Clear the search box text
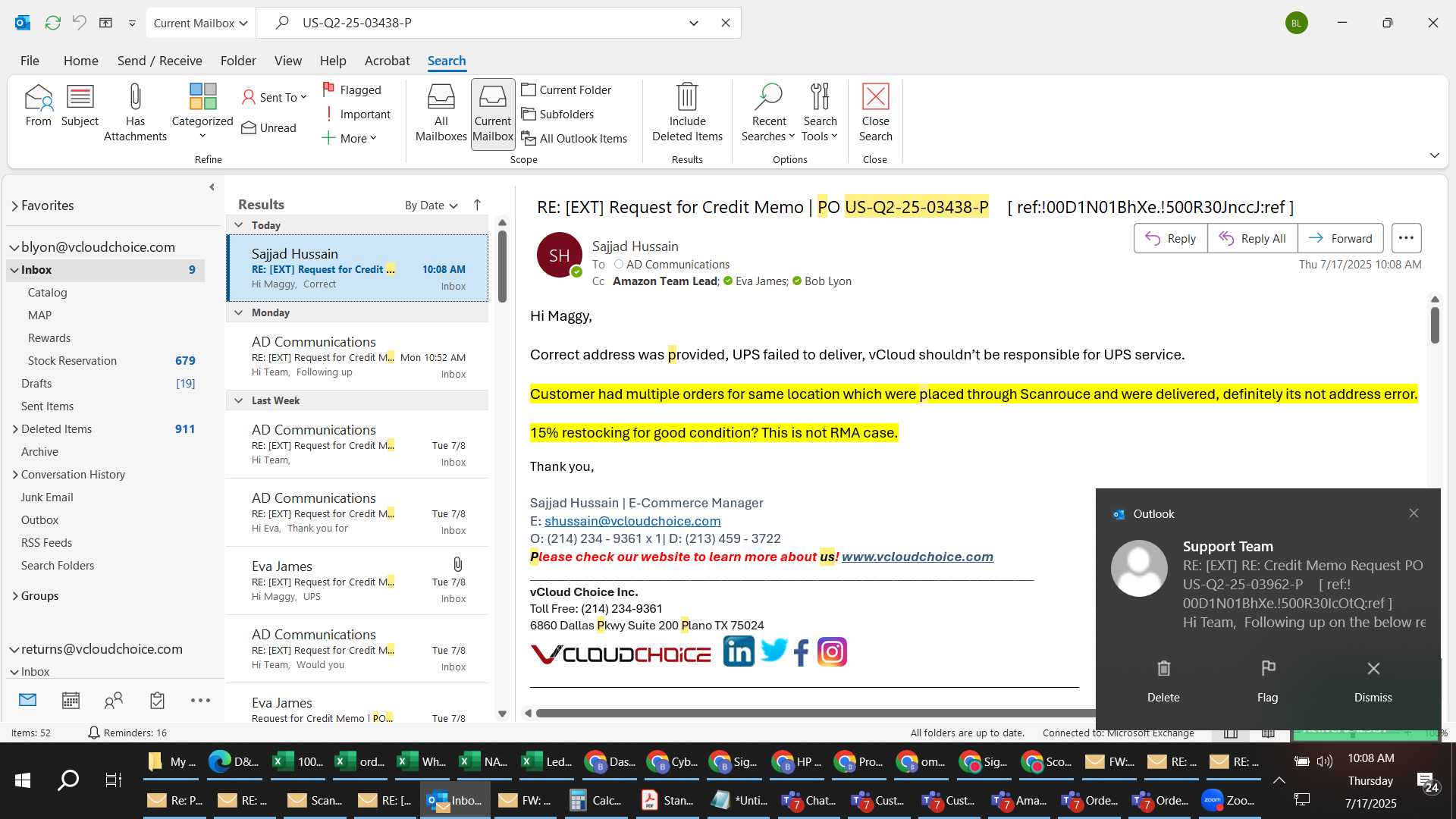 (x=725, y=23)
